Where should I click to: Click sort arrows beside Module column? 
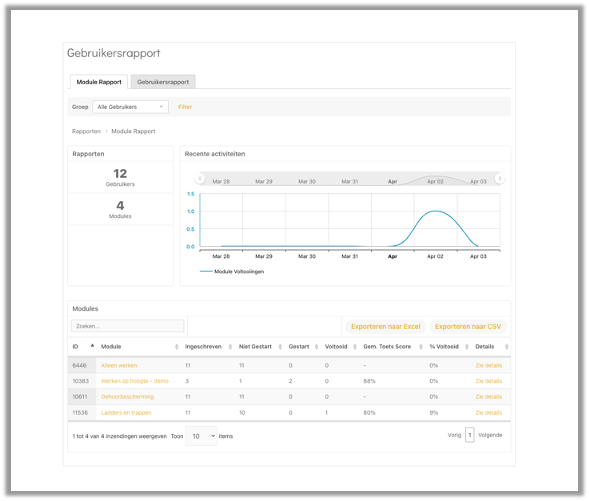(x=177, y=347)
